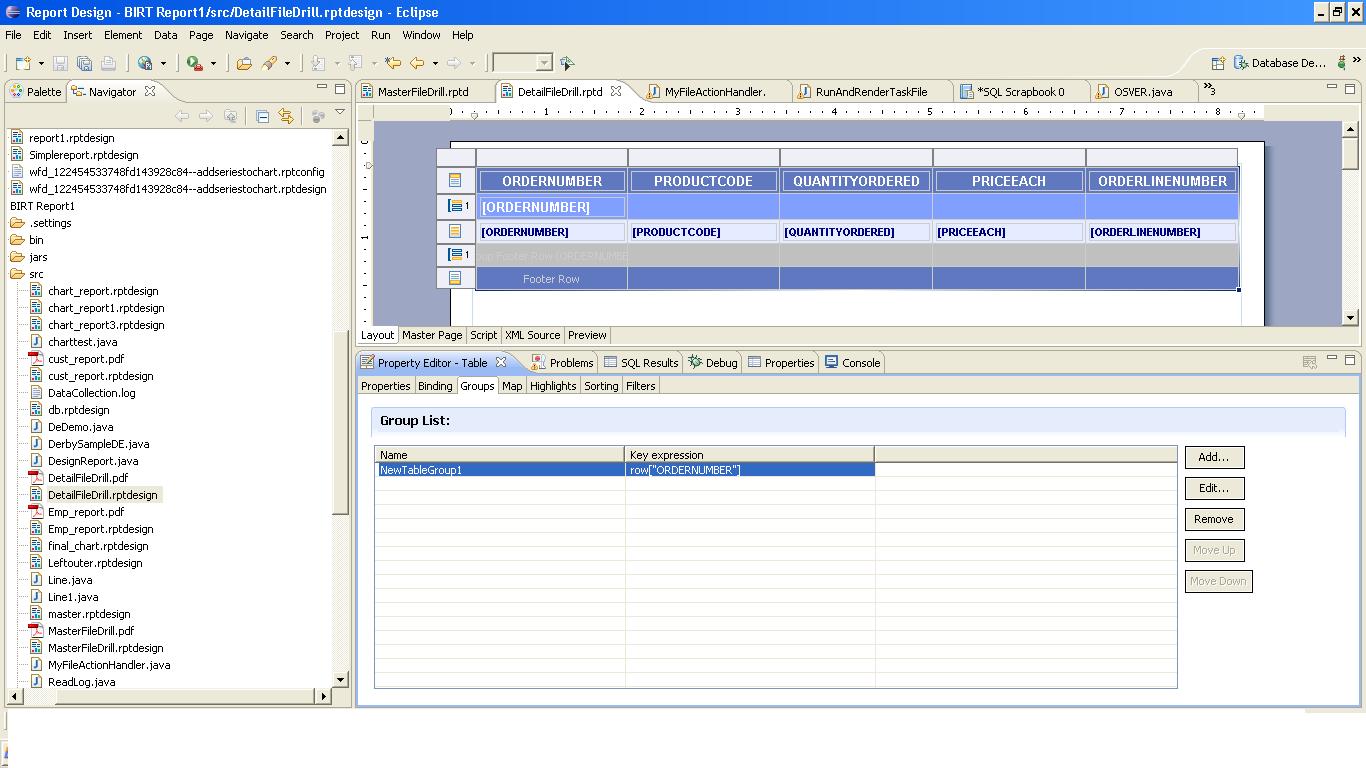Select DerbySampleDE.java in Navigator
The image size is (1366, 768).
point(98,444)
